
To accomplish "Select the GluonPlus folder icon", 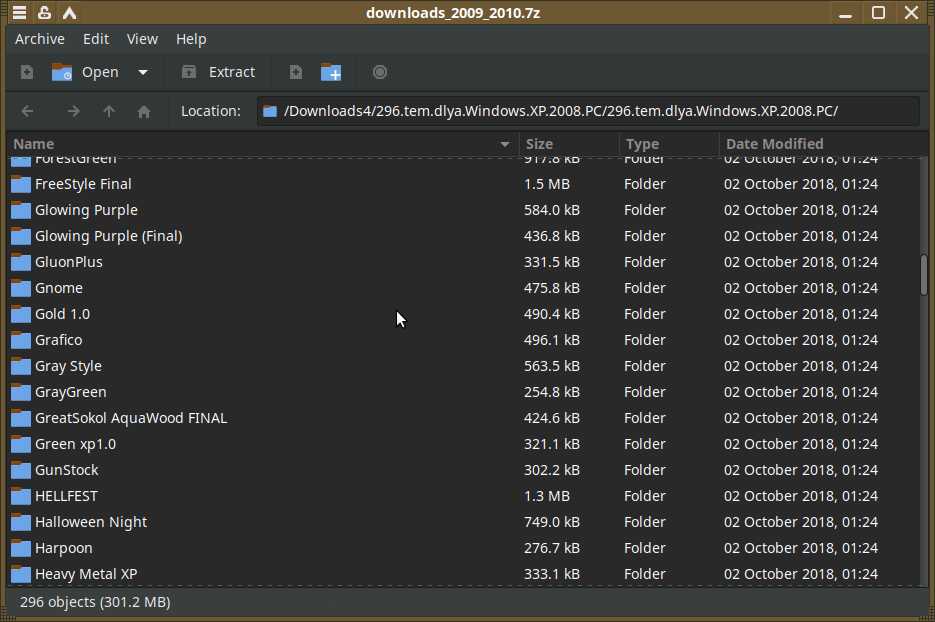I will click(21, 262).
